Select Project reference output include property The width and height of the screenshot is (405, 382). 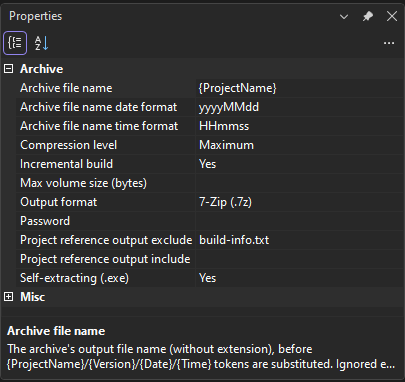pyautogui.click(x=106, y=259)
